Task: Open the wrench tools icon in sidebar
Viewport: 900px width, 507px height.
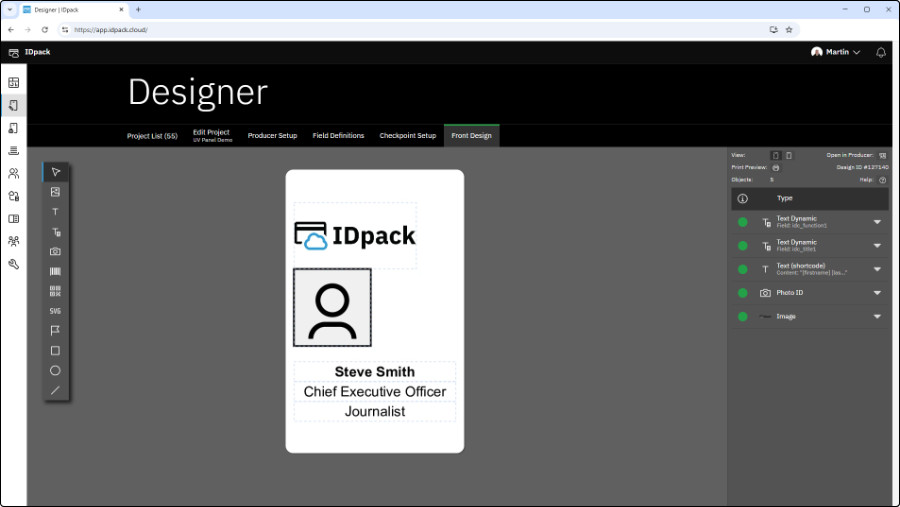Action: 14,264
